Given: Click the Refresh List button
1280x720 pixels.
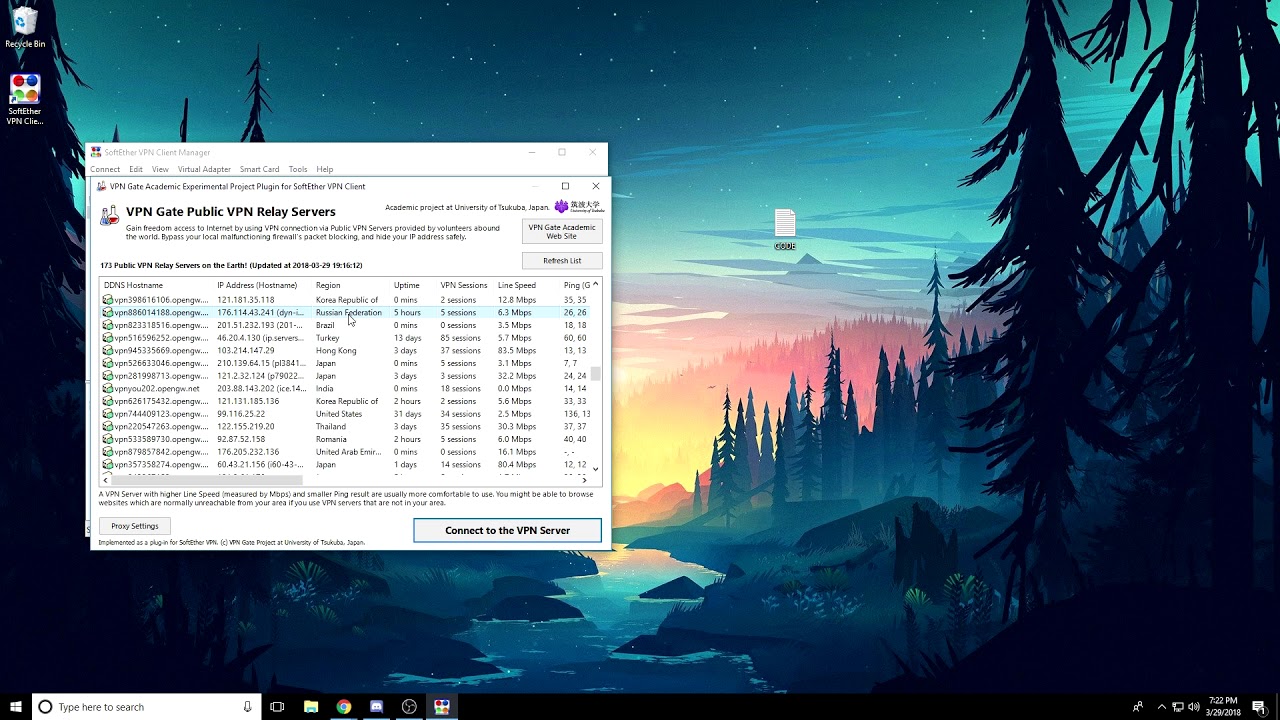Looking at the screenshot, I should 562,260.
